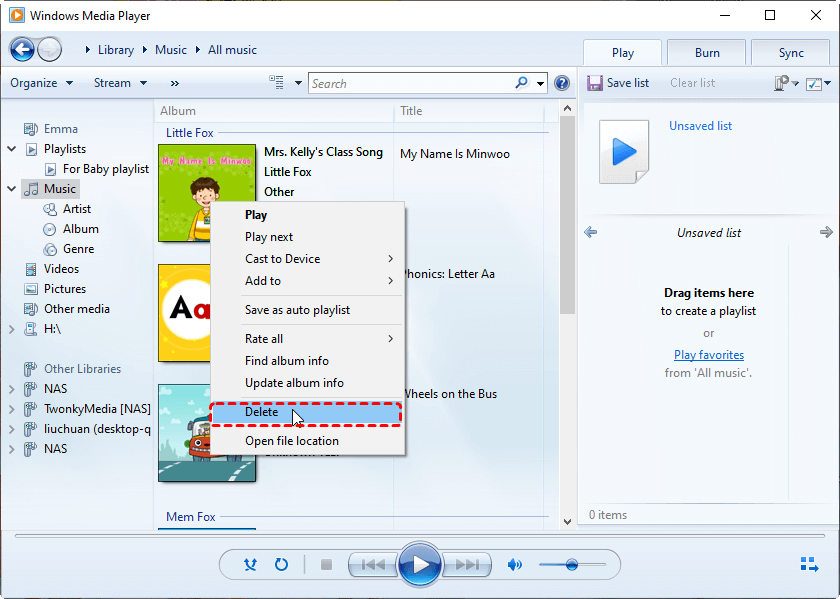Open the view options dropdown arrow

coord(298,83)
